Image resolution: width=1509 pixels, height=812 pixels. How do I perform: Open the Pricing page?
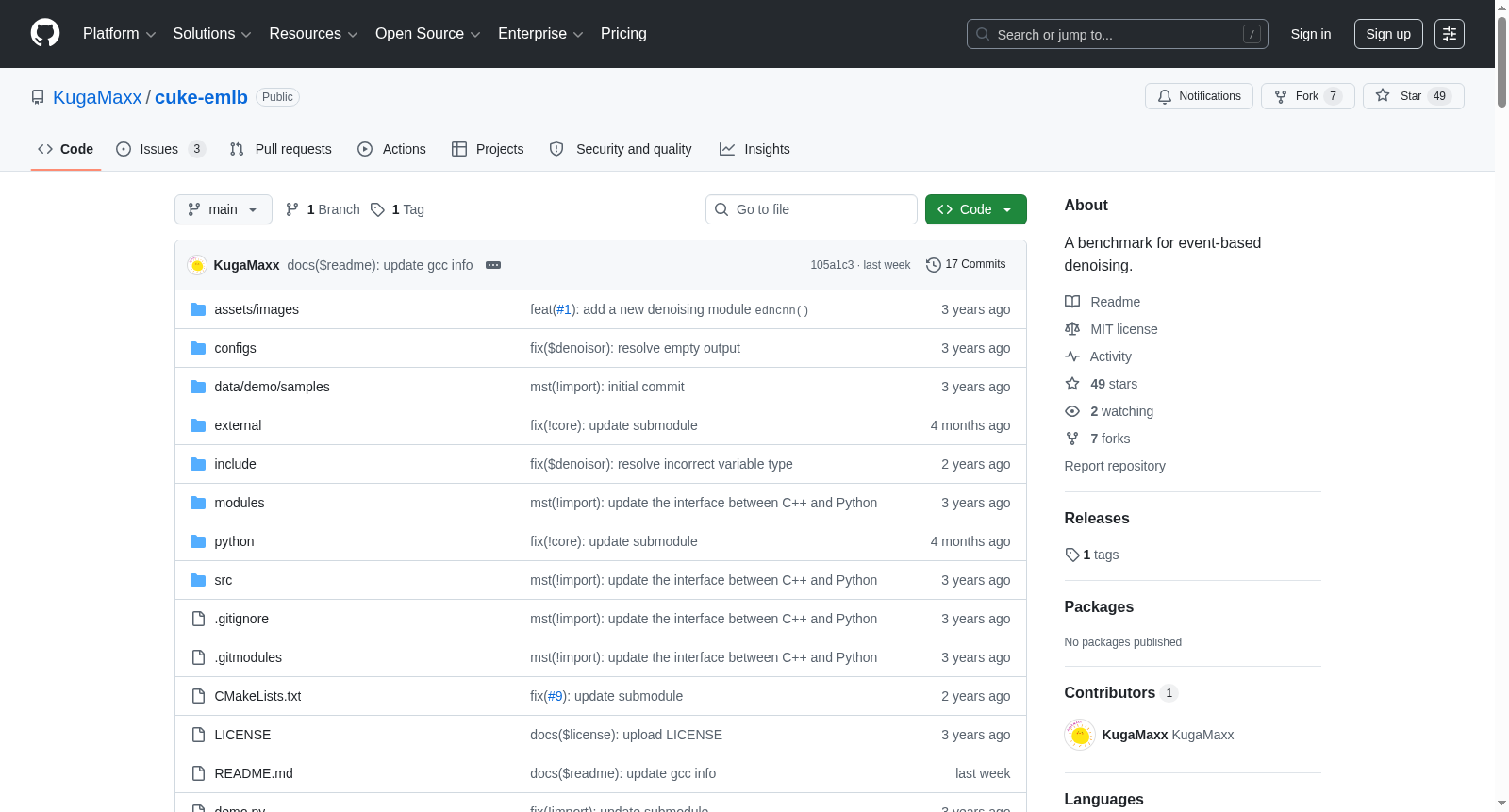(623, 34)
